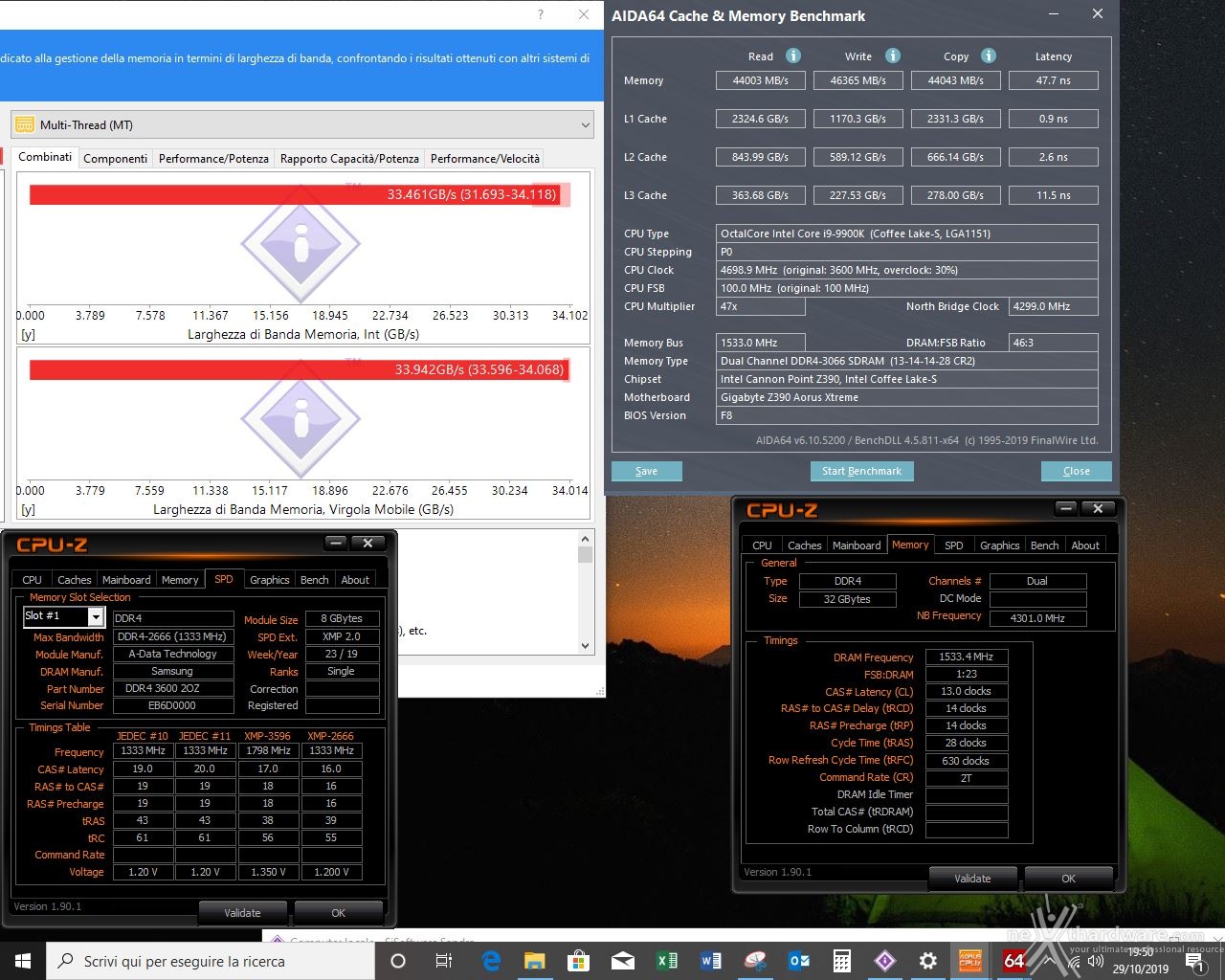Click the Sandra text panel scrollbar down arrow

(585, 646)
